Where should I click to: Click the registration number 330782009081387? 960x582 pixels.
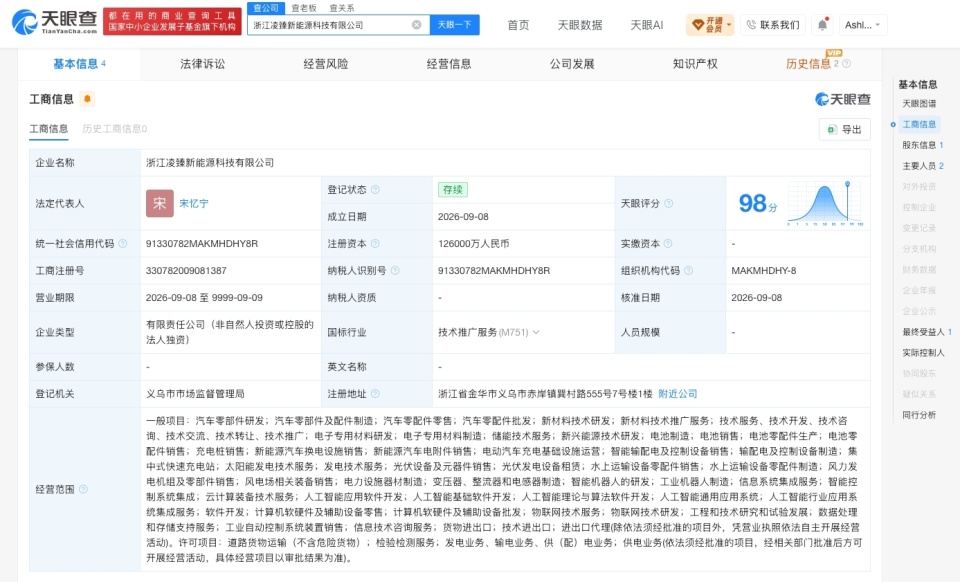coord(186,270)
